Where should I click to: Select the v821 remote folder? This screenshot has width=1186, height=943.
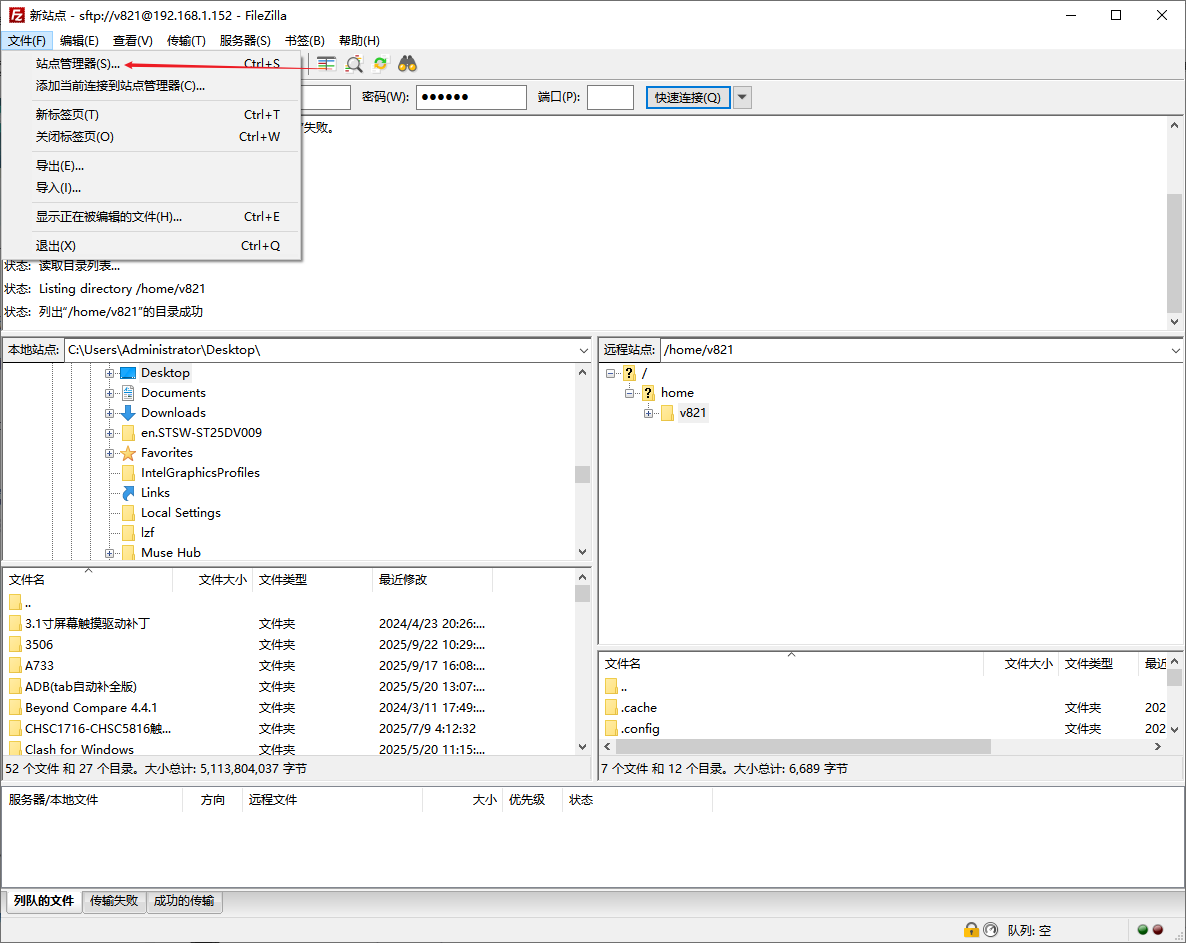693,413
